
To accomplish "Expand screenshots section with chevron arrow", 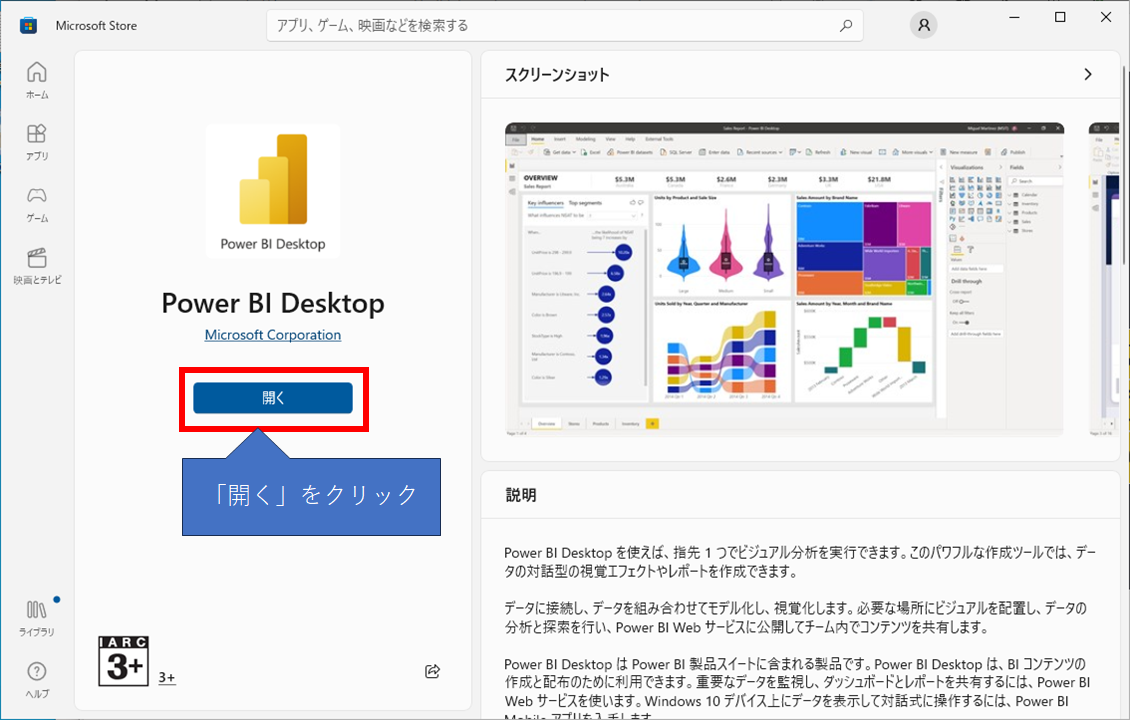I will 1088,75.
